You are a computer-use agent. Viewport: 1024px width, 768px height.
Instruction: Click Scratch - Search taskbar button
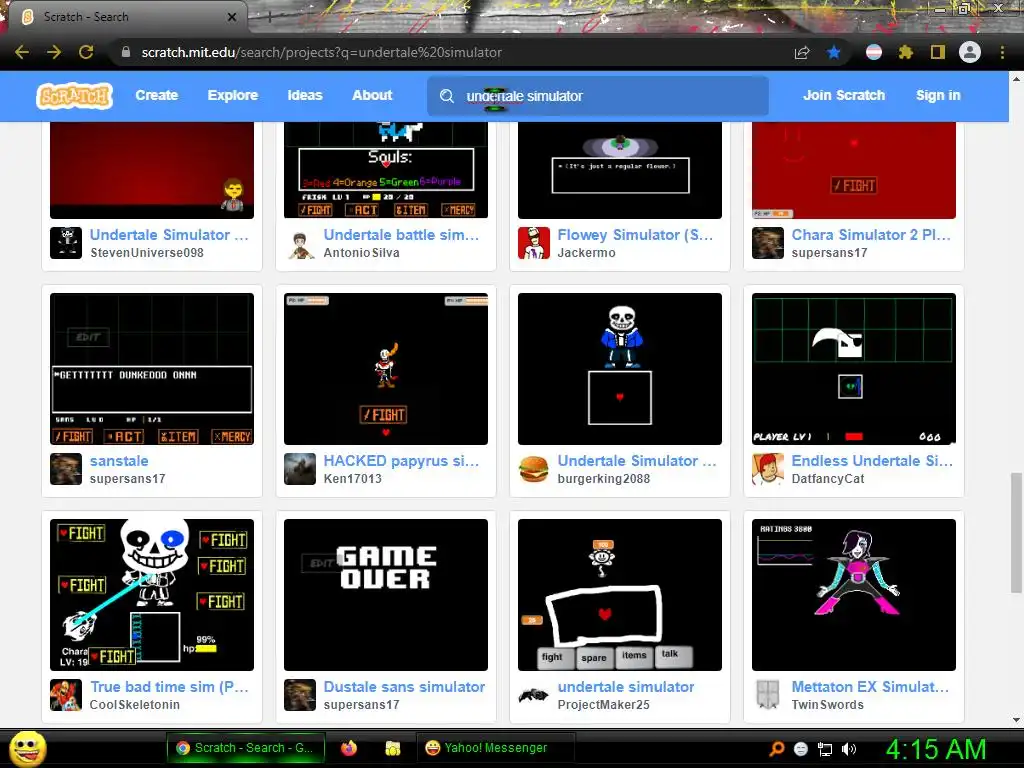click(x=246, y=748)
